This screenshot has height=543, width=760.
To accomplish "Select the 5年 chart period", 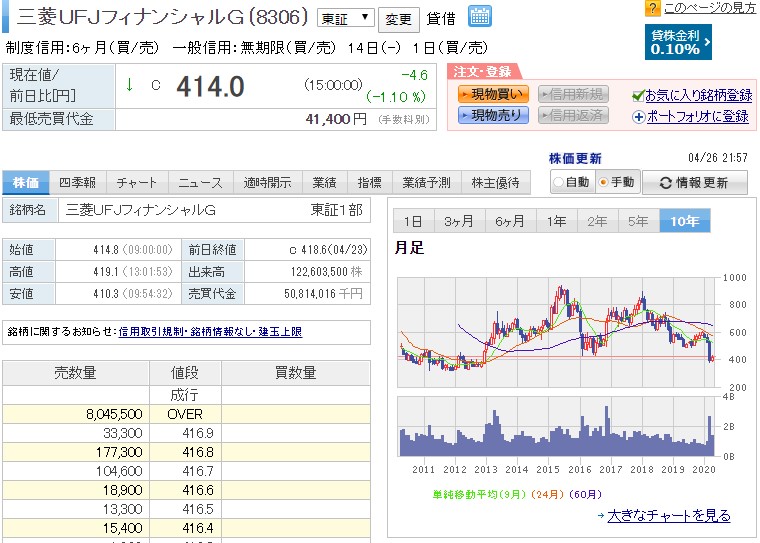I will click(639, 221).
